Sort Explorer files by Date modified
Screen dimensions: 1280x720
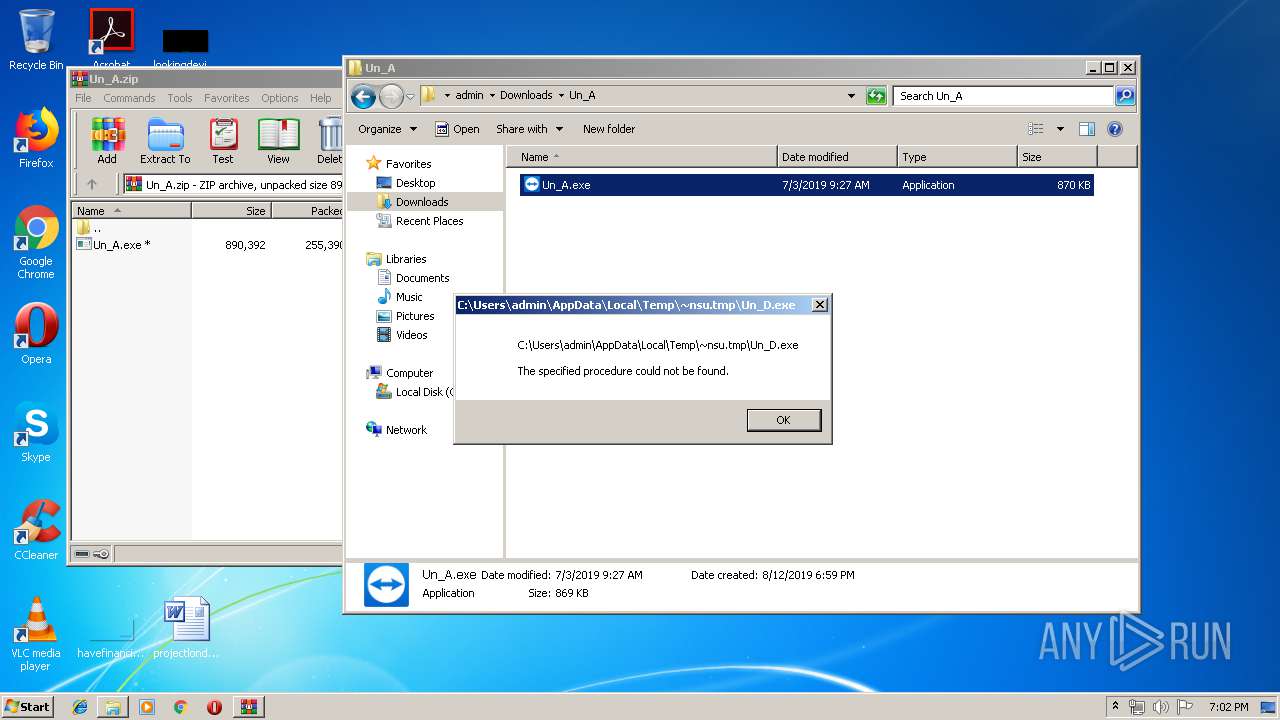pyautogui.click(x=837, y=157)
